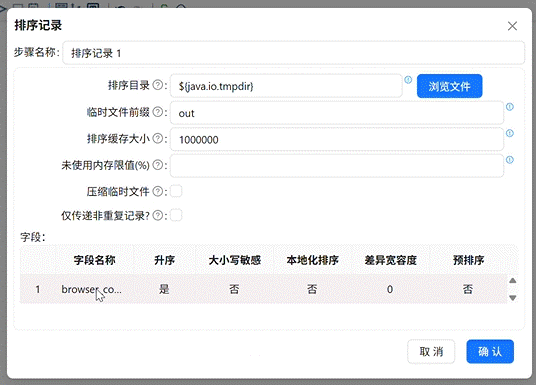Click the 压缩临时文件 help icon
Screen dimensions: 536x385
[158, 191]
